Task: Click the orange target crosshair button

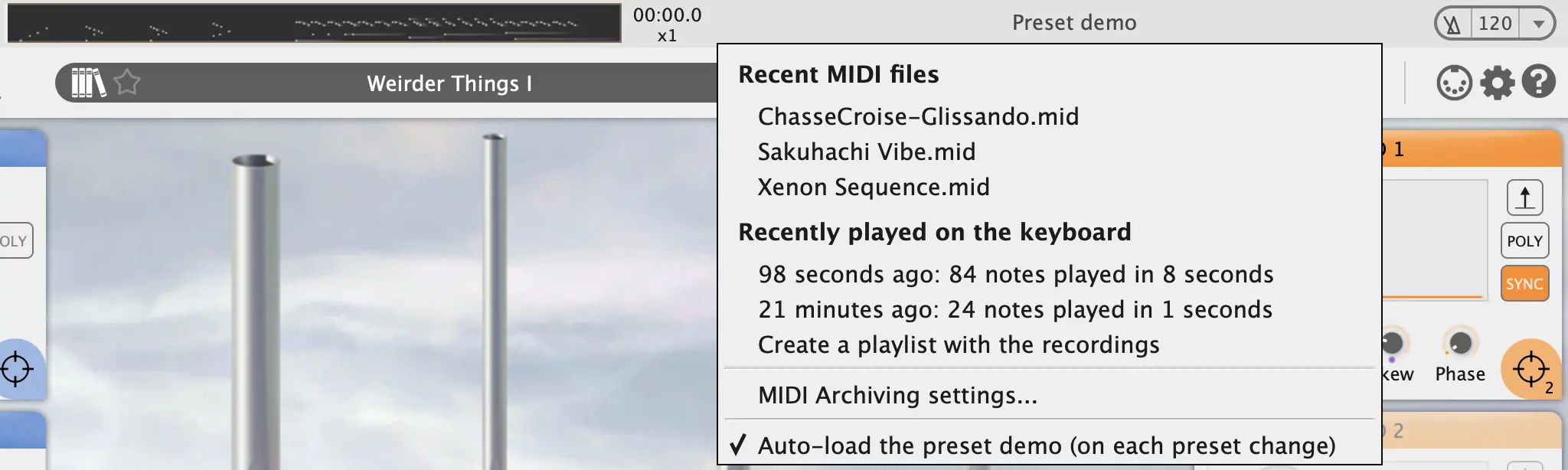Action: 1531,369
